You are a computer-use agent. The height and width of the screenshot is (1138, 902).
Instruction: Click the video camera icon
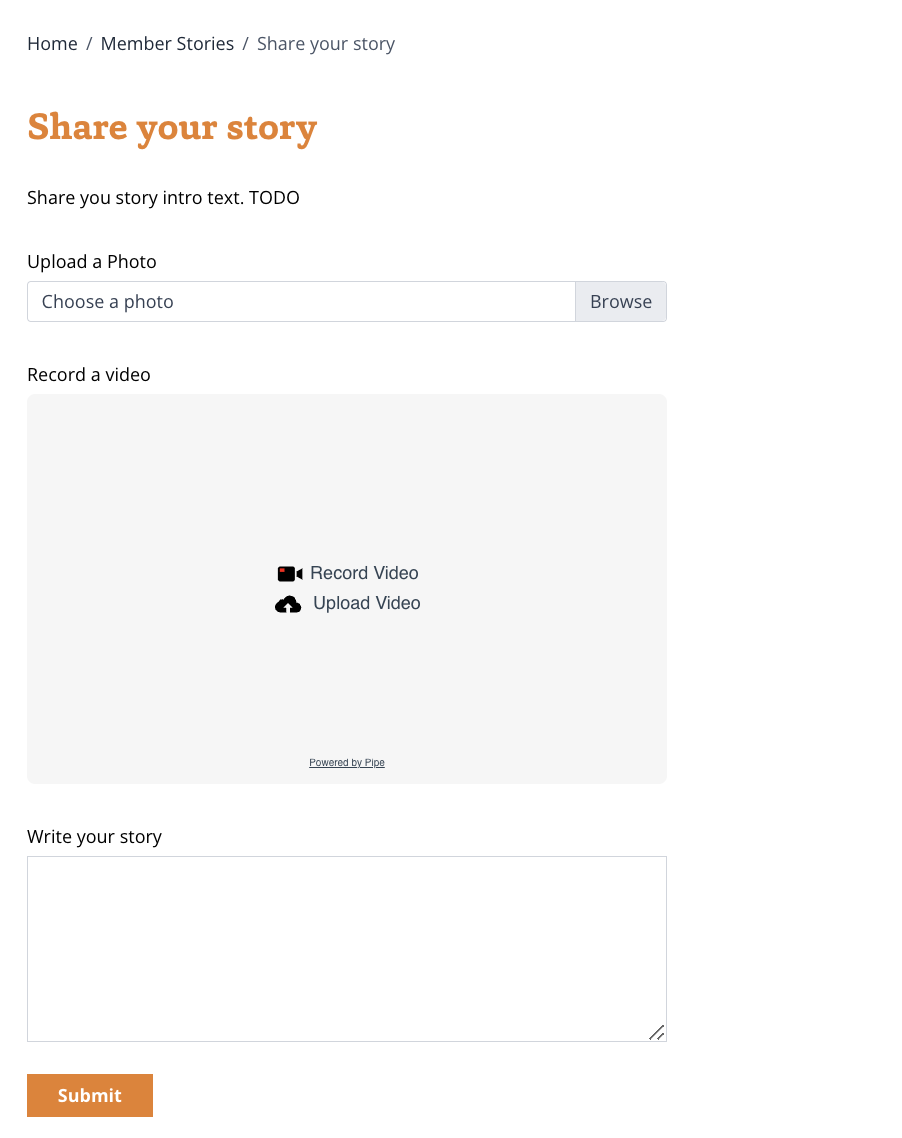[290, 574]
